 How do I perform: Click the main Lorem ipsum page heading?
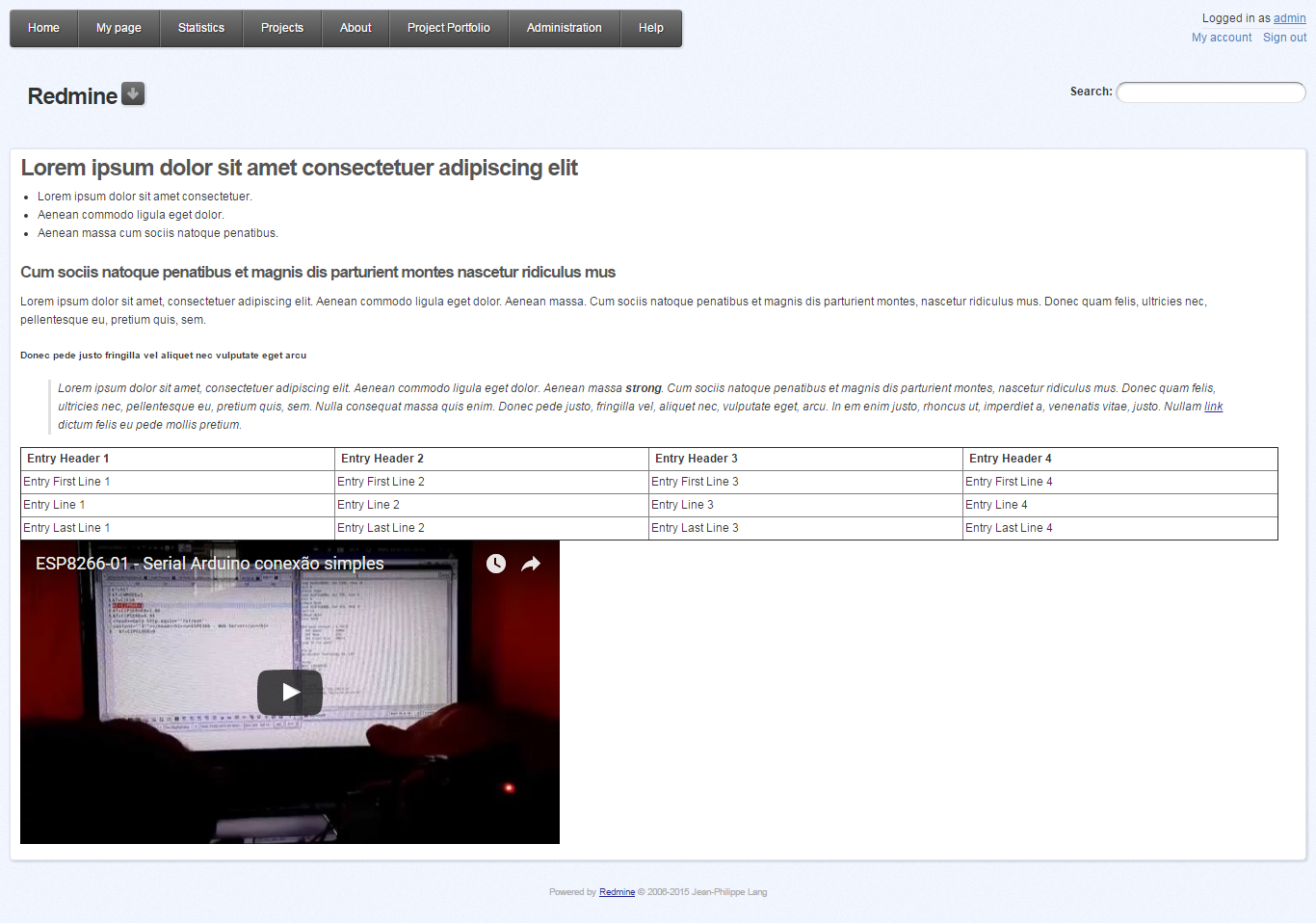pos(299,168)
